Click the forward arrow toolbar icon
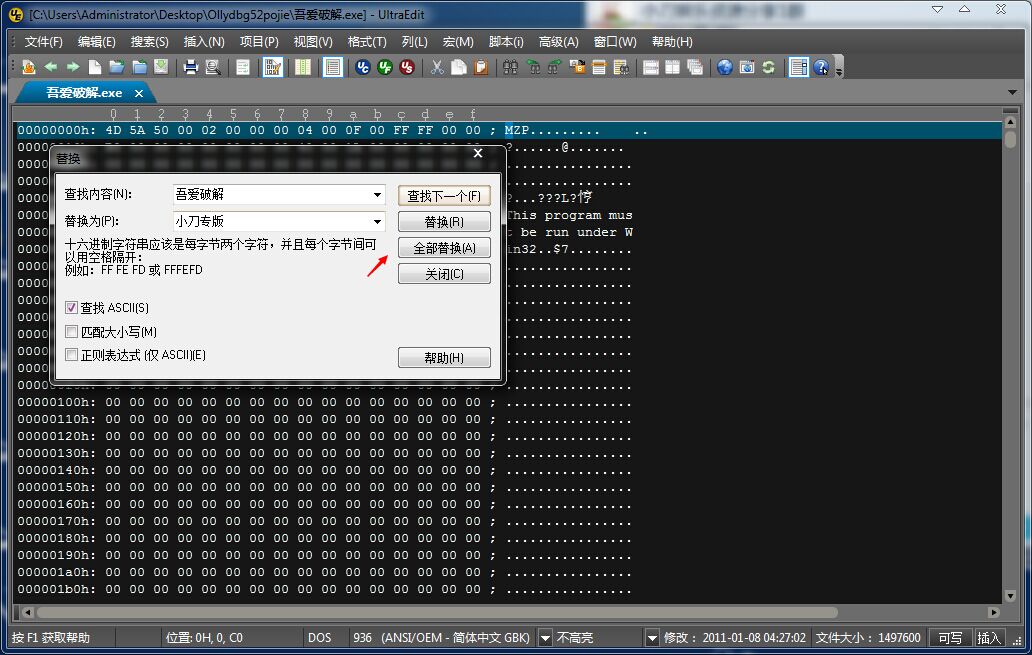This screenshot has width=1032, height=655. (73, 67)
